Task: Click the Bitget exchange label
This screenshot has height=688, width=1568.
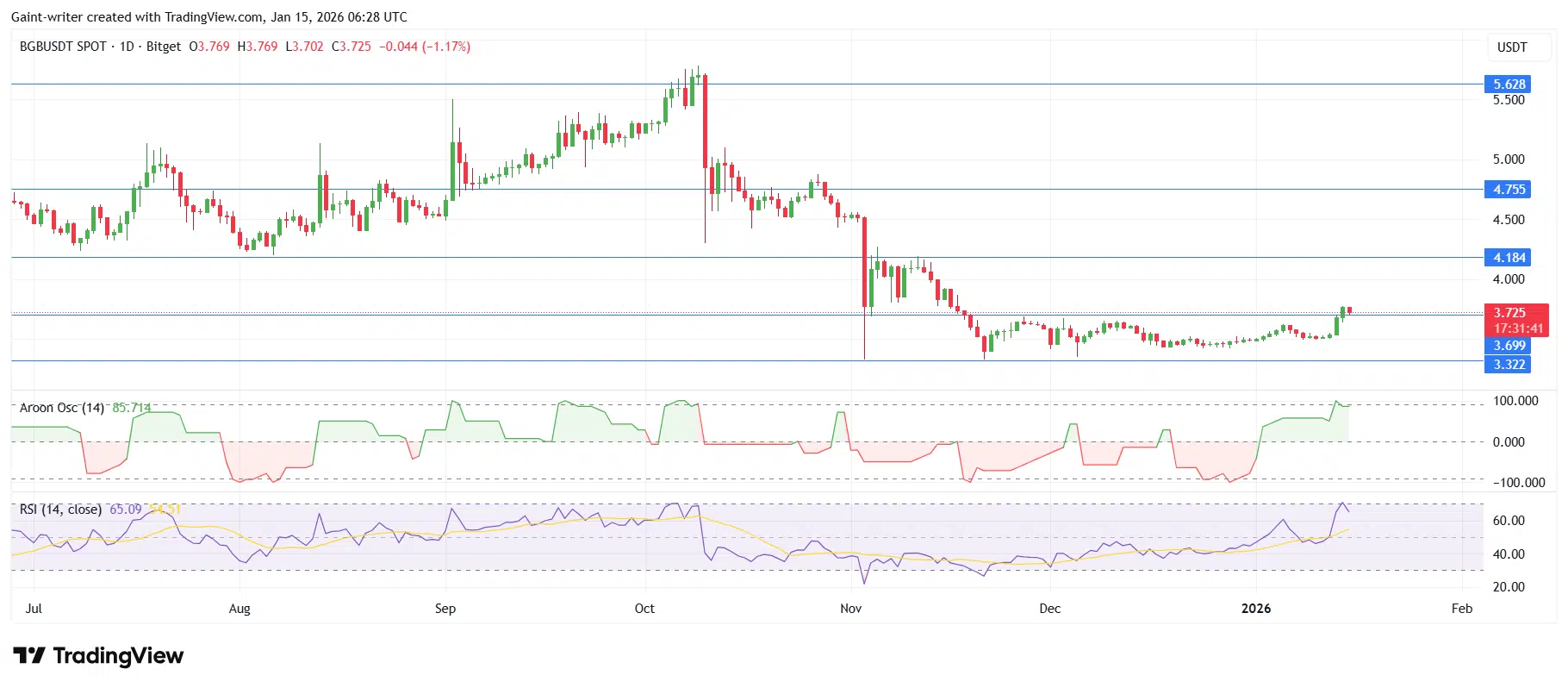Action: (x=164, y=47)
